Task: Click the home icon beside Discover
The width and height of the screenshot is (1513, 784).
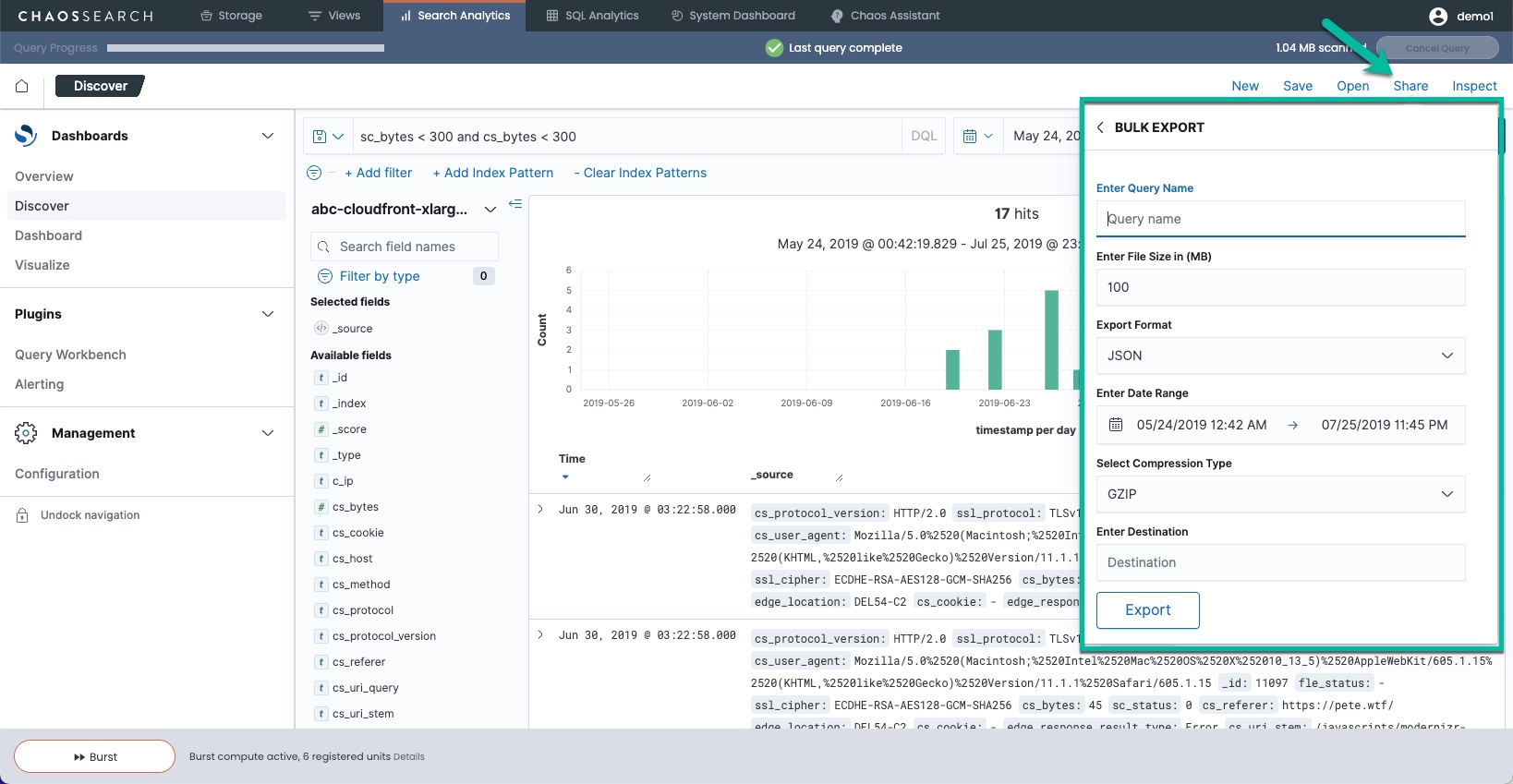Action: (x=21, y=86)
